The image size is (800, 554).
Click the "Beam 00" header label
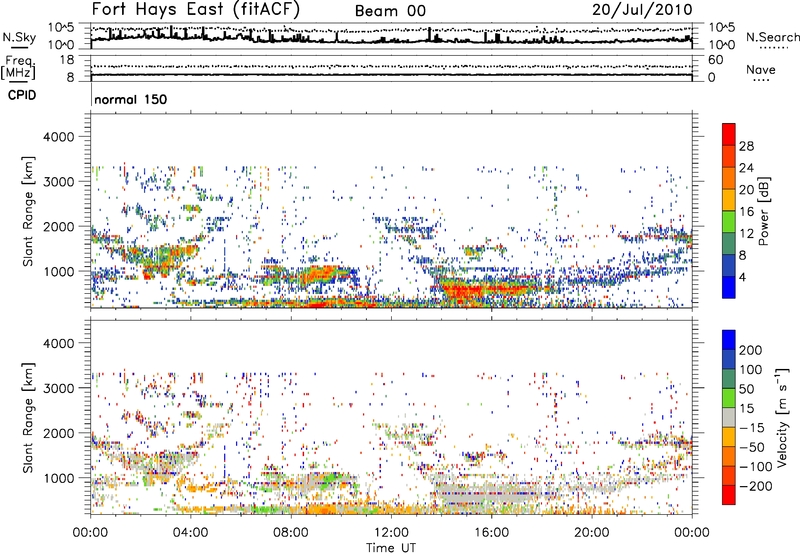pyautogui.click(x=390, y=11)
